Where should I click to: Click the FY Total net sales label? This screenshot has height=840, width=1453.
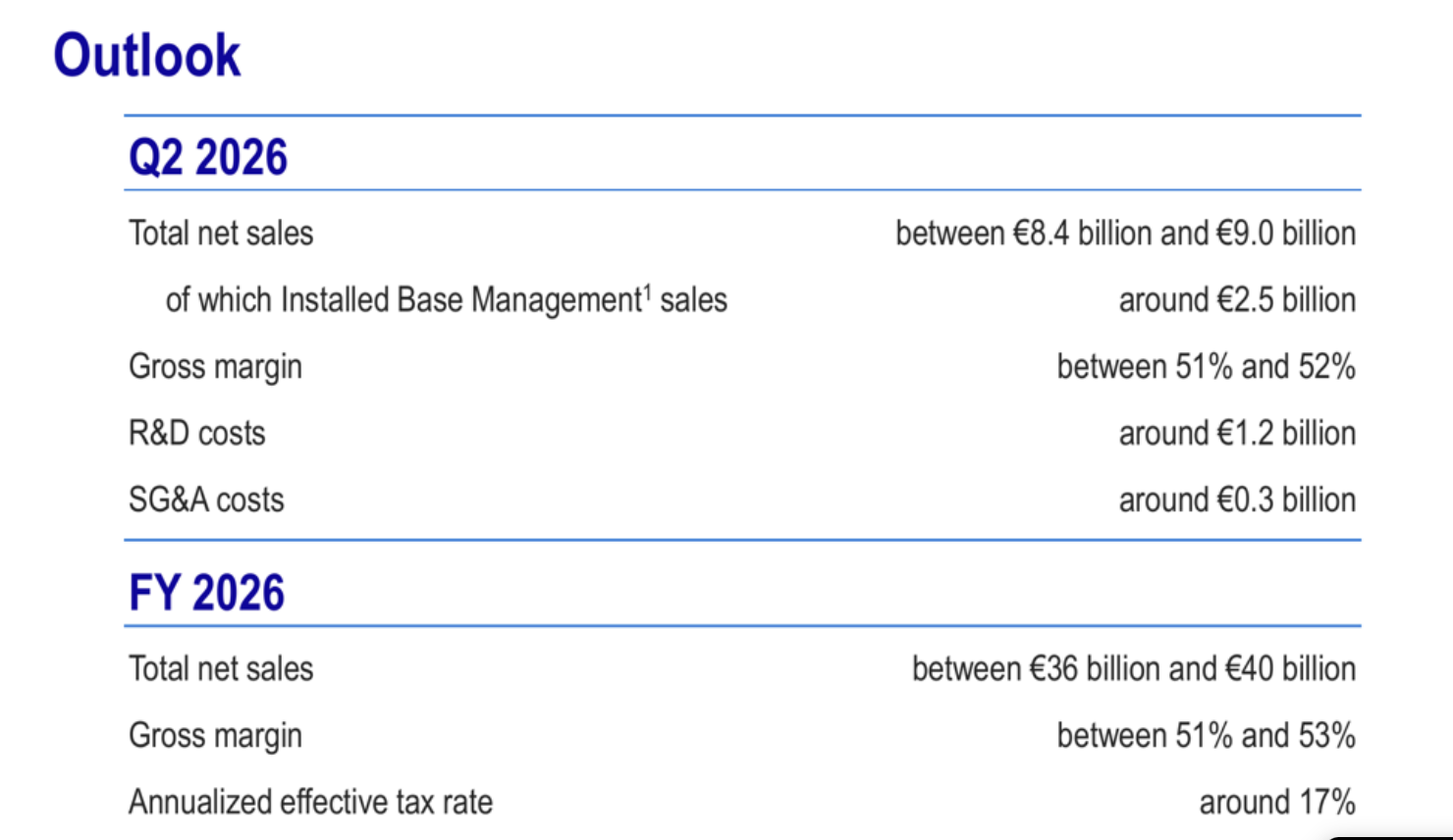pyautogui.click(x=221, y=669)
